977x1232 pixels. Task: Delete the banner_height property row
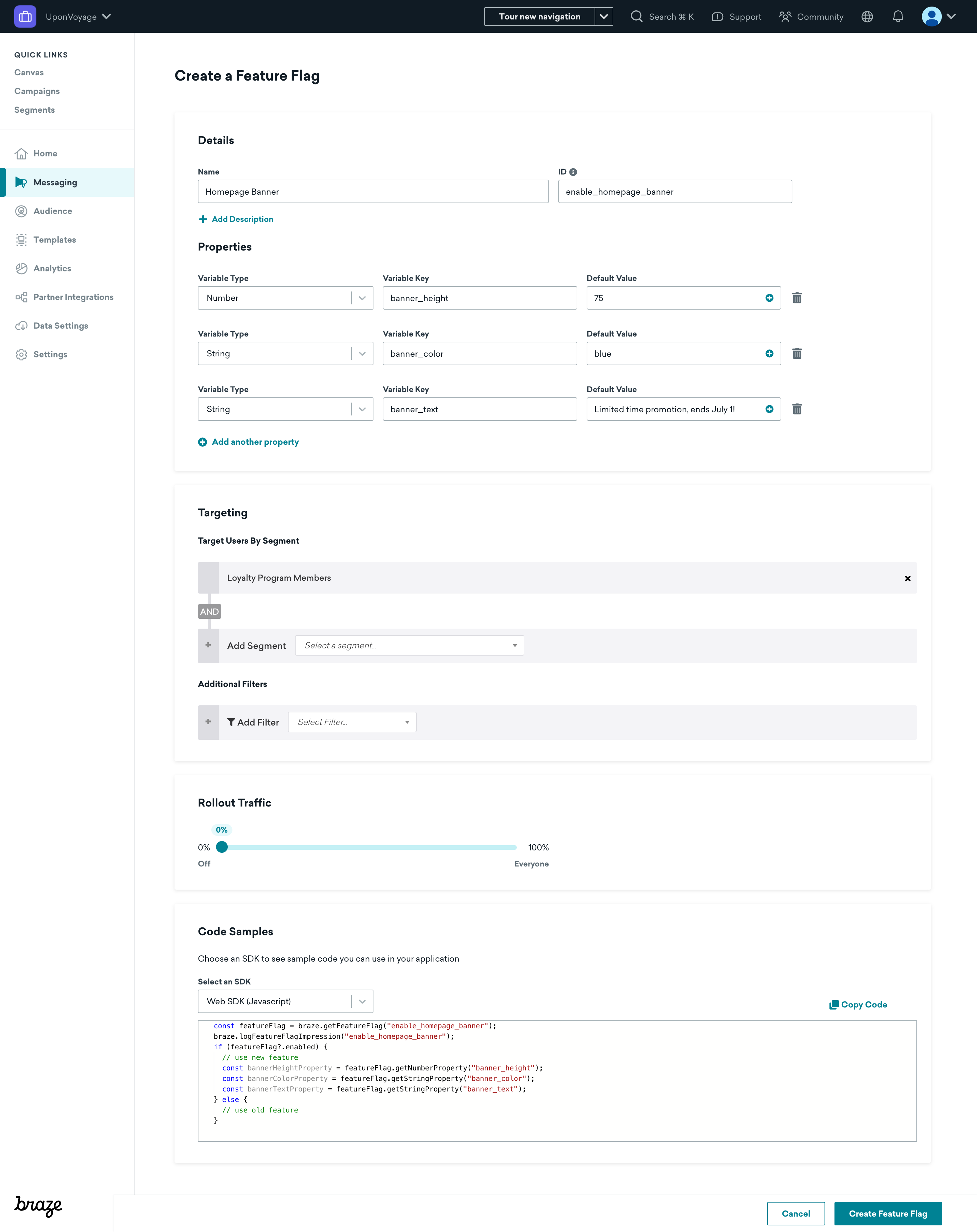point(797,298)
